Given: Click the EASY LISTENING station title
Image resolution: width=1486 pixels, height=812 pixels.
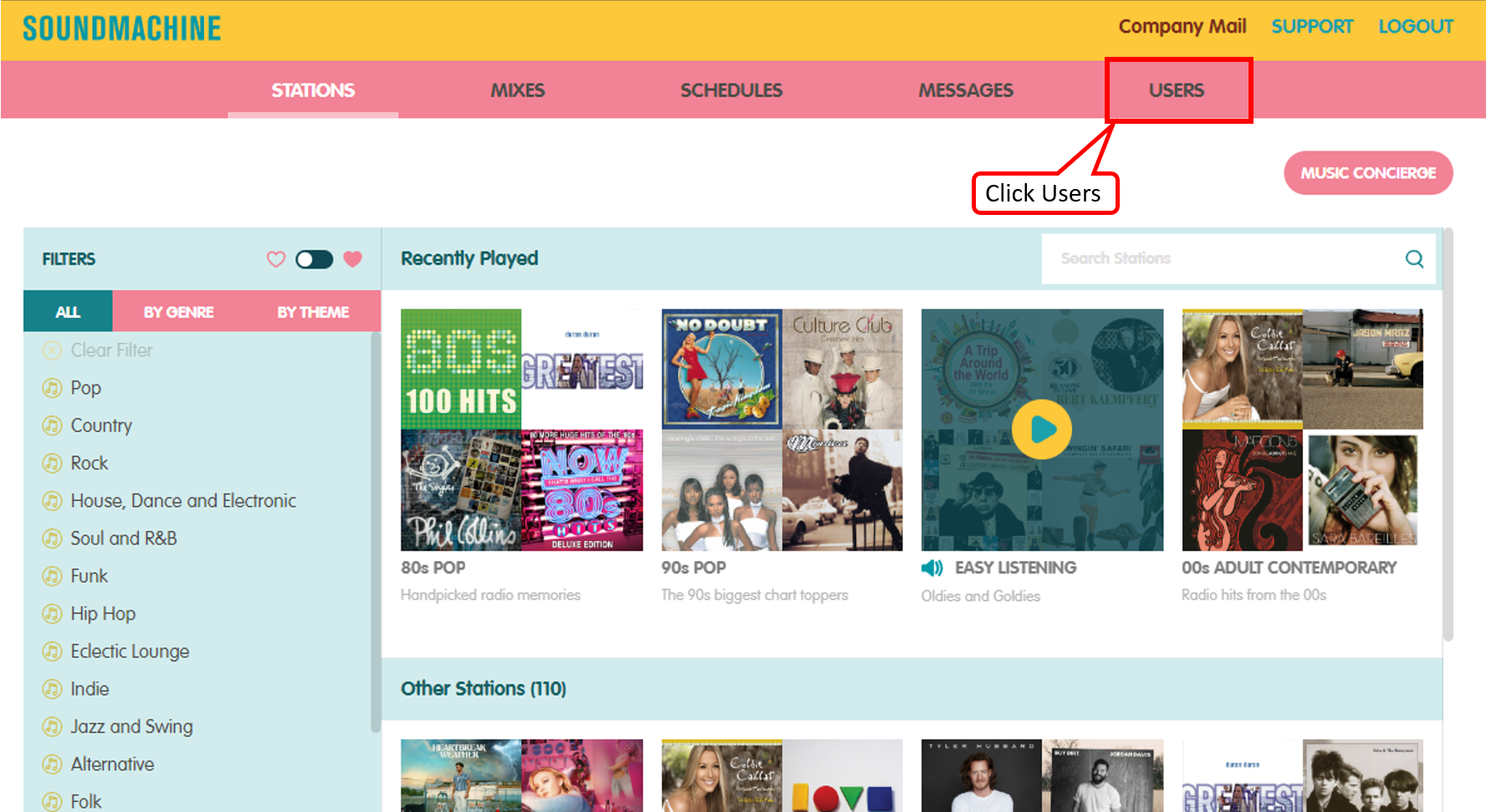Looking at the screenshot, I should [x=1016, y=568].
